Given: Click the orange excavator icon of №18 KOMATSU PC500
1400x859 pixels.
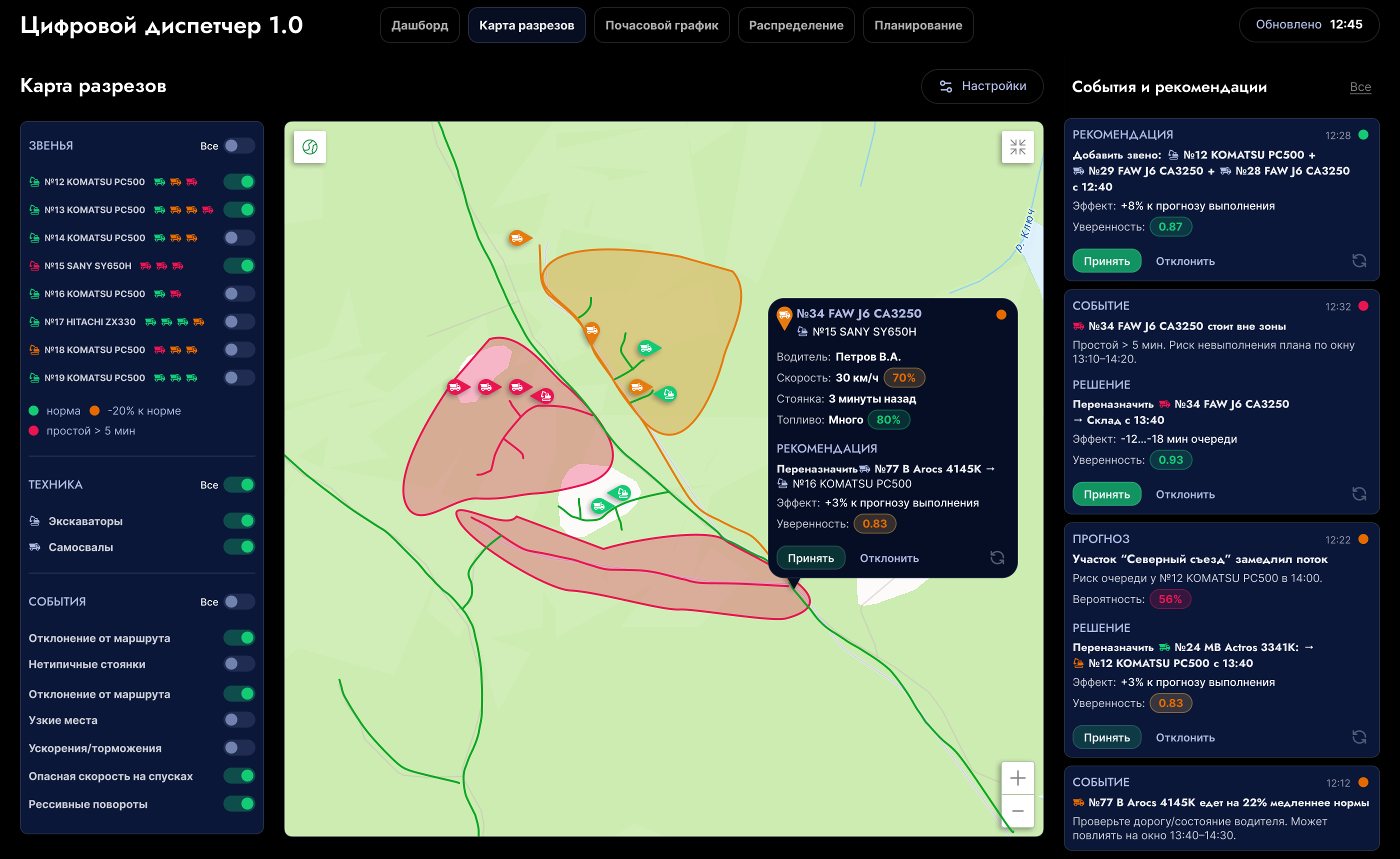Looking at the screenshot, I should tap(34, 349).
